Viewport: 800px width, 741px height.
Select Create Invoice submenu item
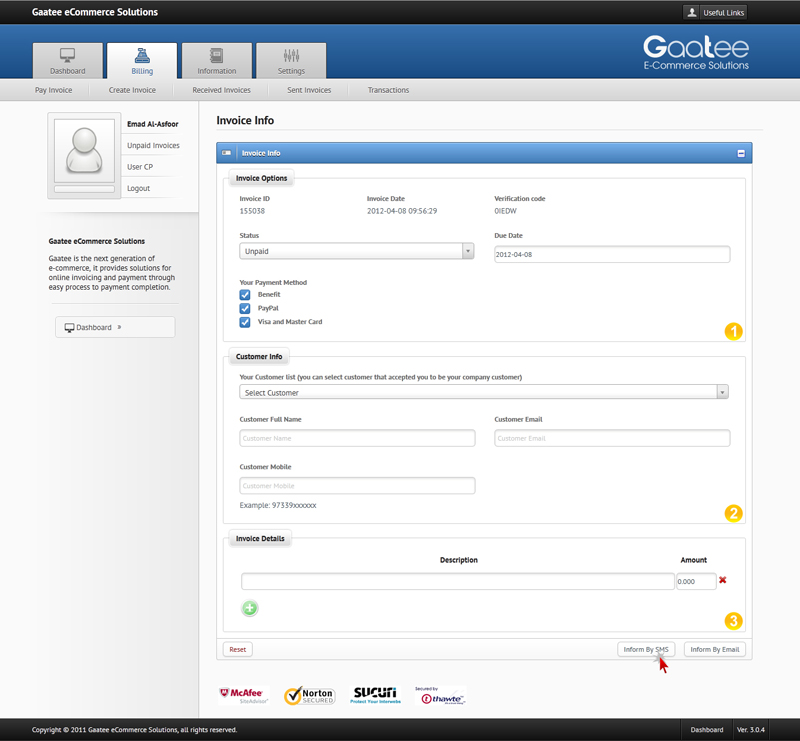click(x=132, y=90)
